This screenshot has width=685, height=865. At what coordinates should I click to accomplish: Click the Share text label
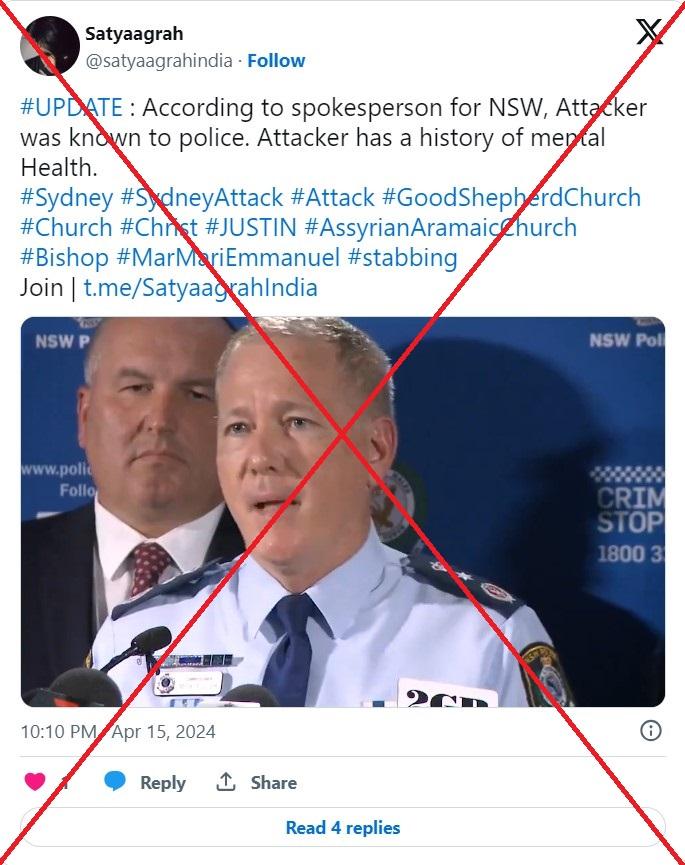pos(274,782)
